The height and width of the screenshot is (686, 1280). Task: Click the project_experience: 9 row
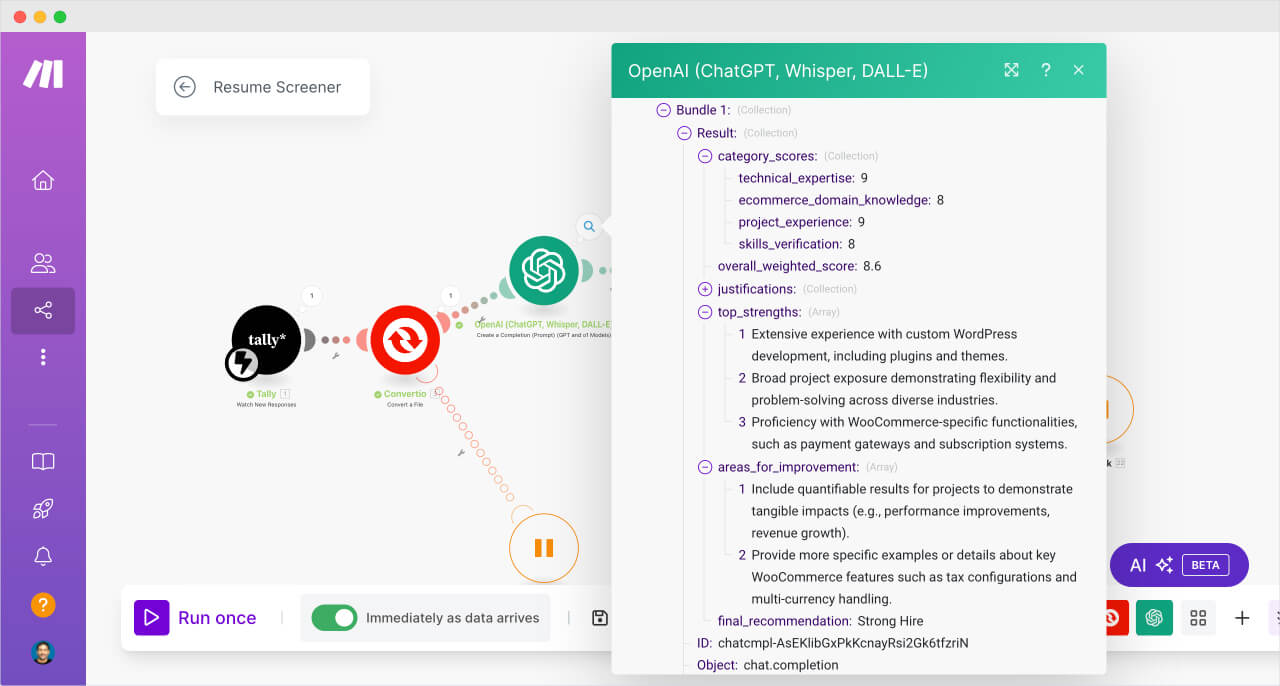click(802, 222)
